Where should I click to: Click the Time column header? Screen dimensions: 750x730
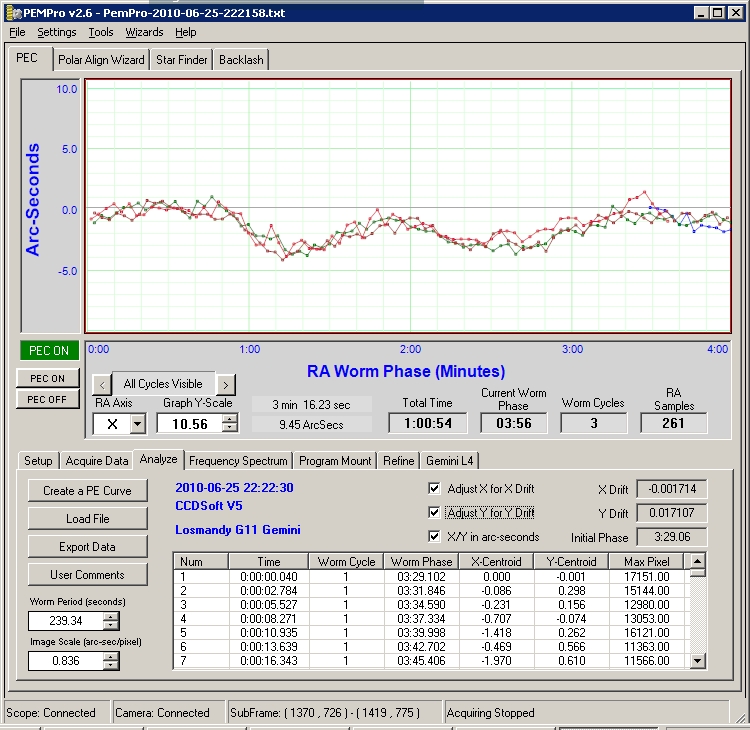coord(269,562)
